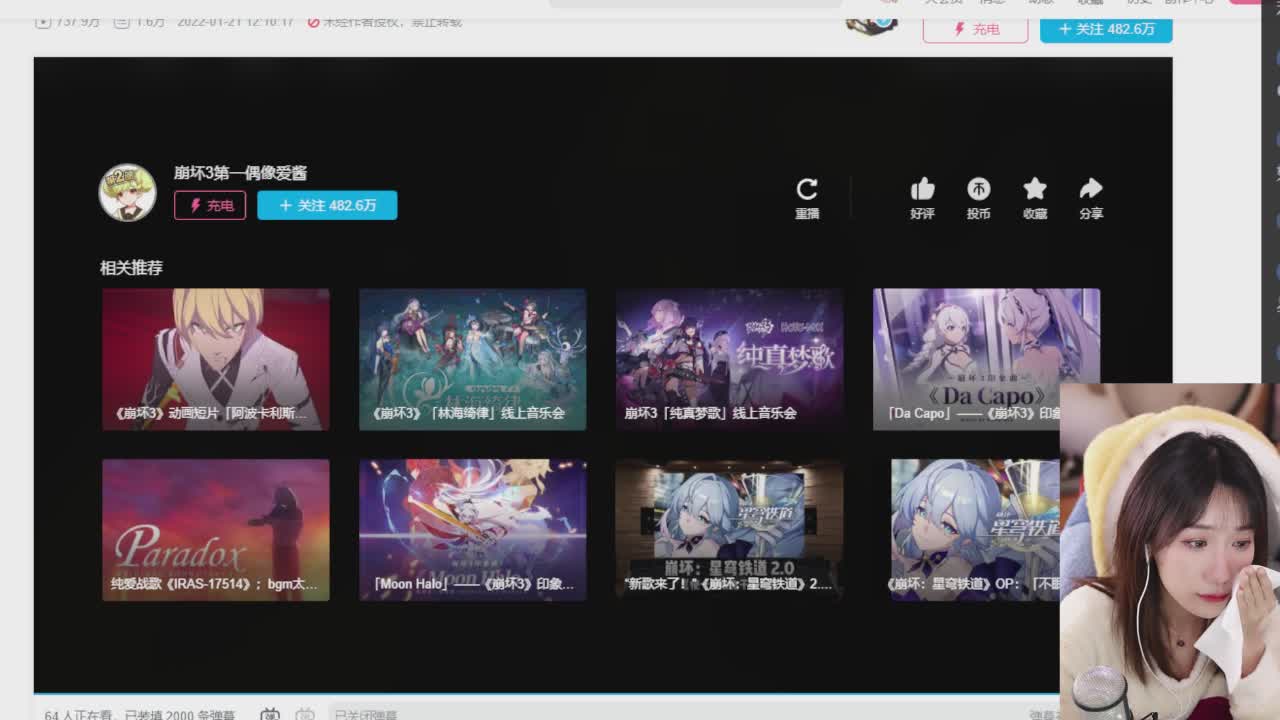1280x720 pixels.
Task: Open the uploader avatar on the end screen
Action: point(127,192)
